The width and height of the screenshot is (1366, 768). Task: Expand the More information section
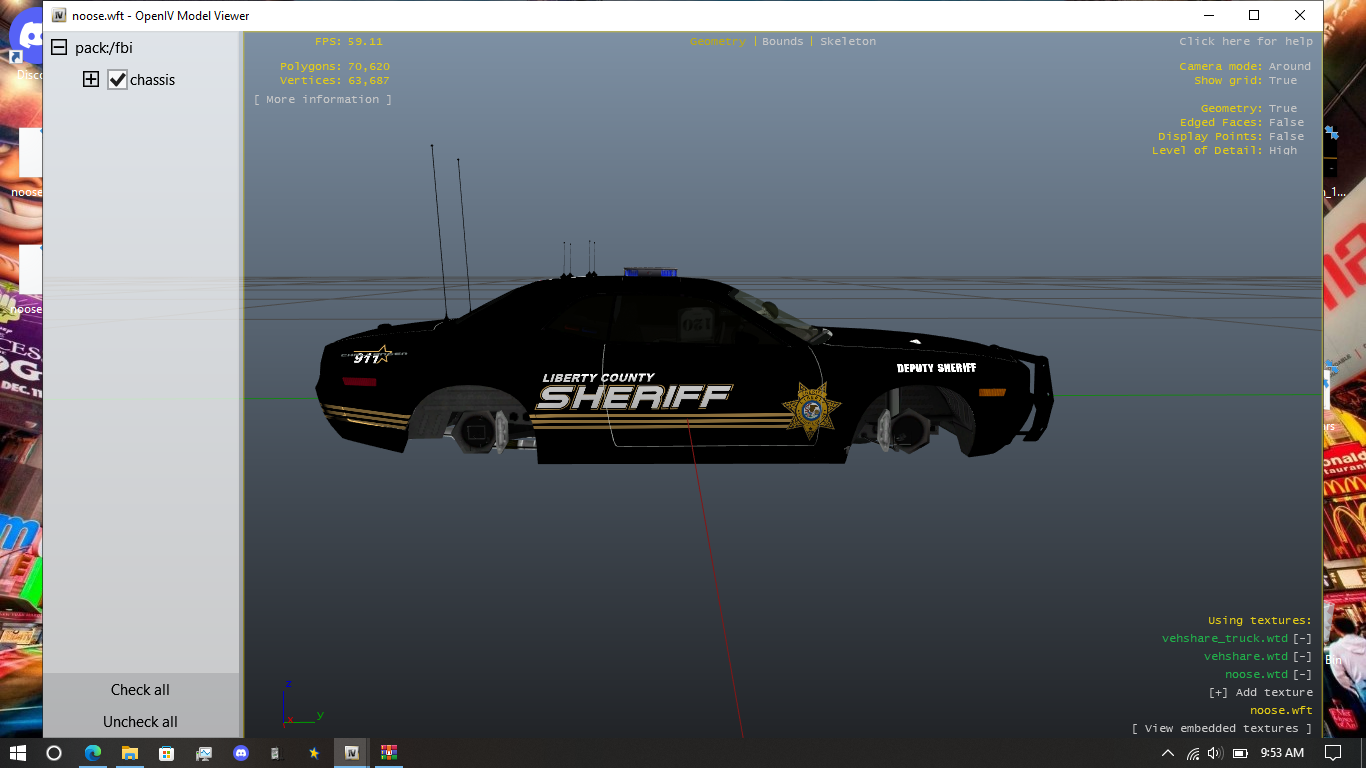[x=322, y=99]
